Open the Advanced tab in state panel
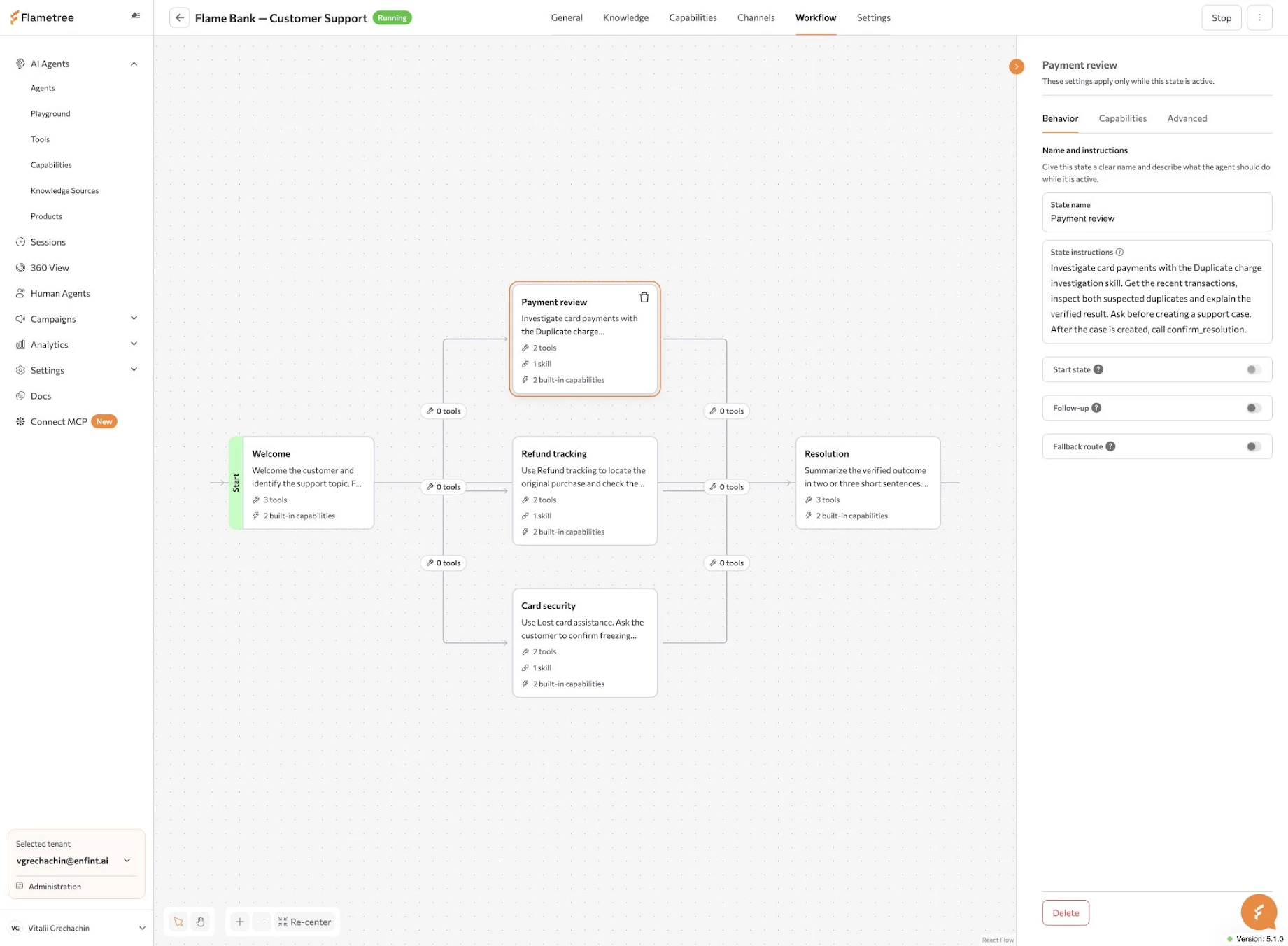 [1187, 118]
